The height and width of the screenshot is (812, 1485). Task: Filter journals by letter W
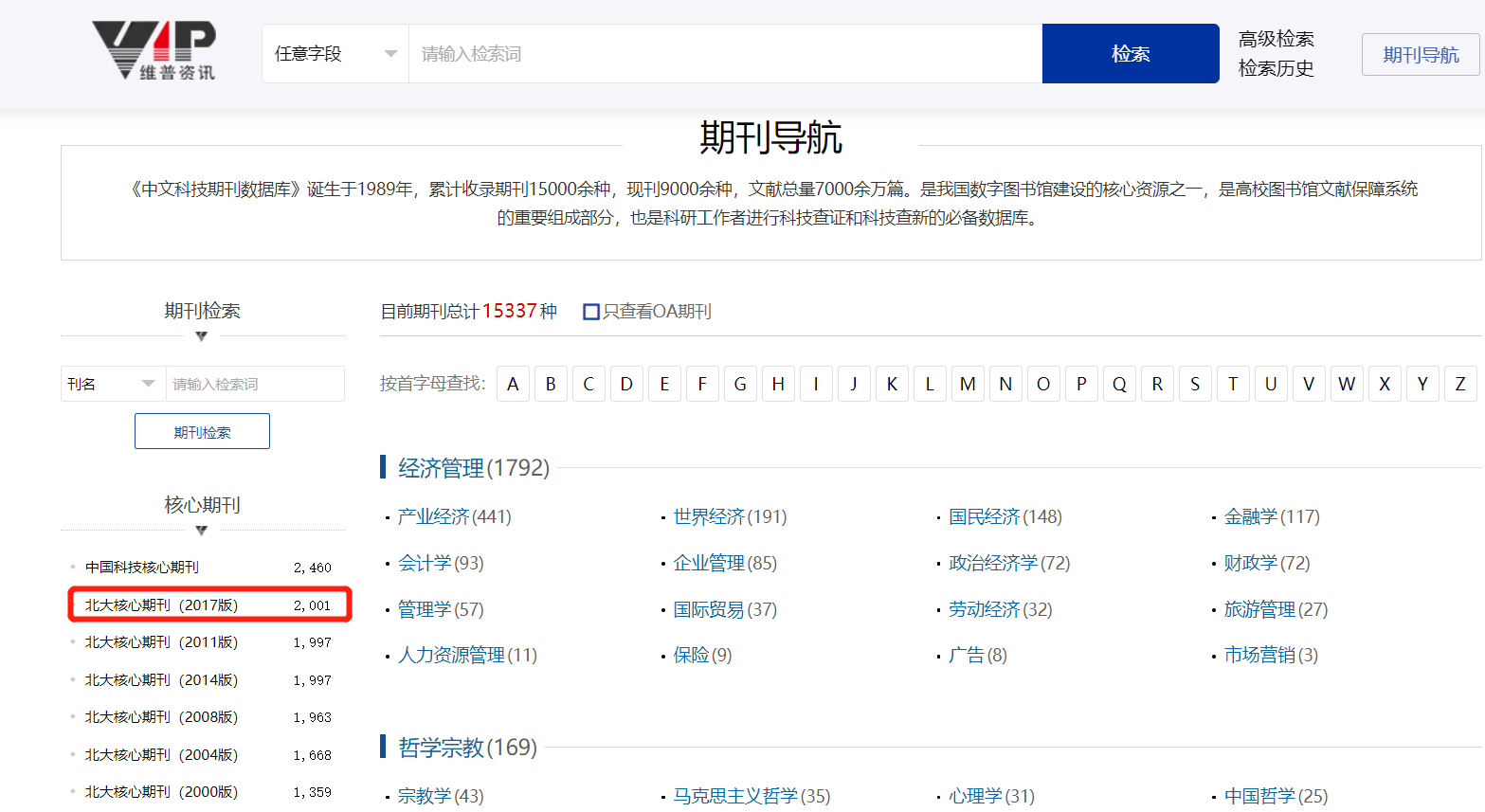point(1347,384)
